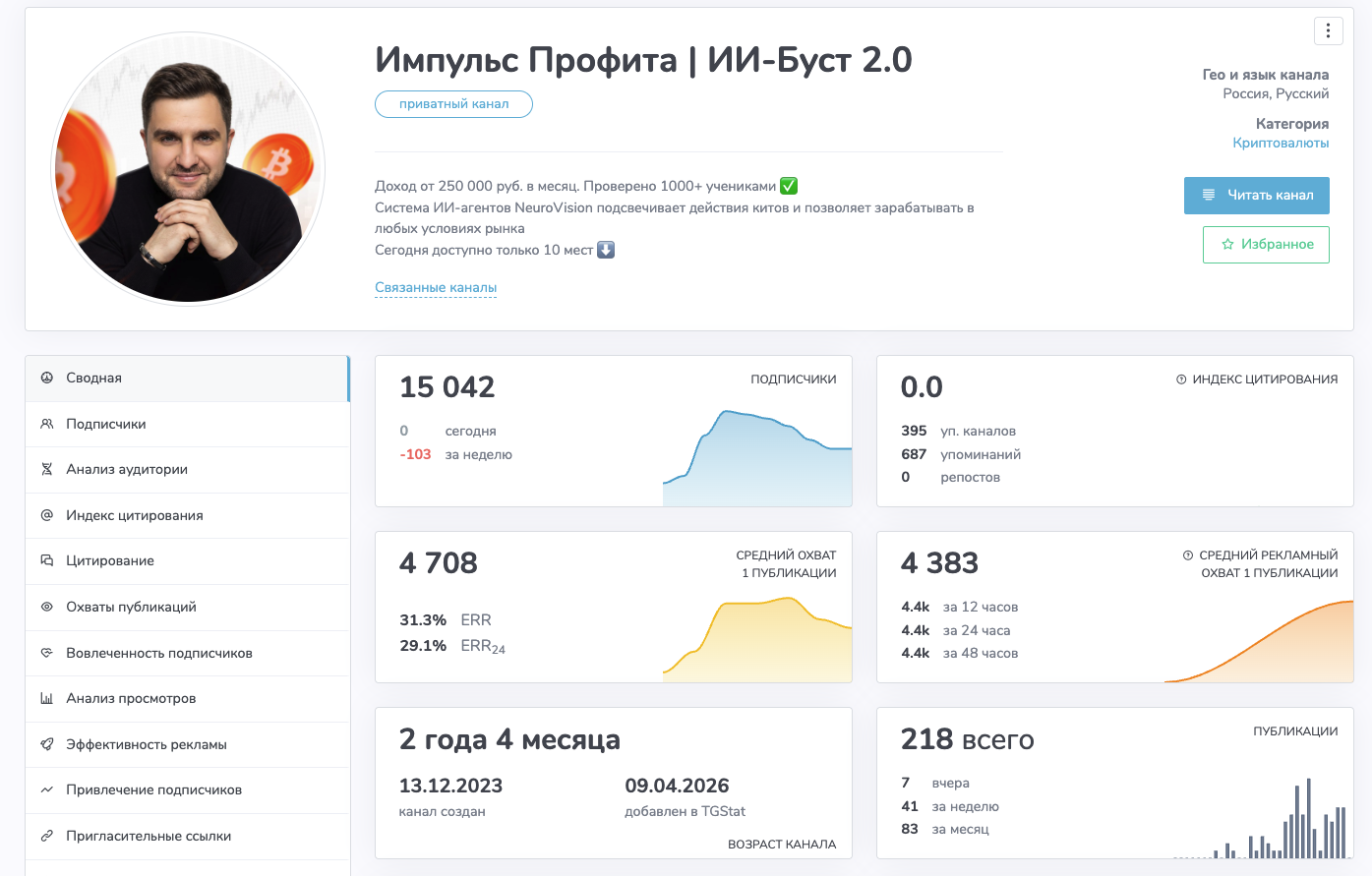Expand Связанные каналы link
The height and width of the screenshot is (876, 1372).
pos(436,288)
